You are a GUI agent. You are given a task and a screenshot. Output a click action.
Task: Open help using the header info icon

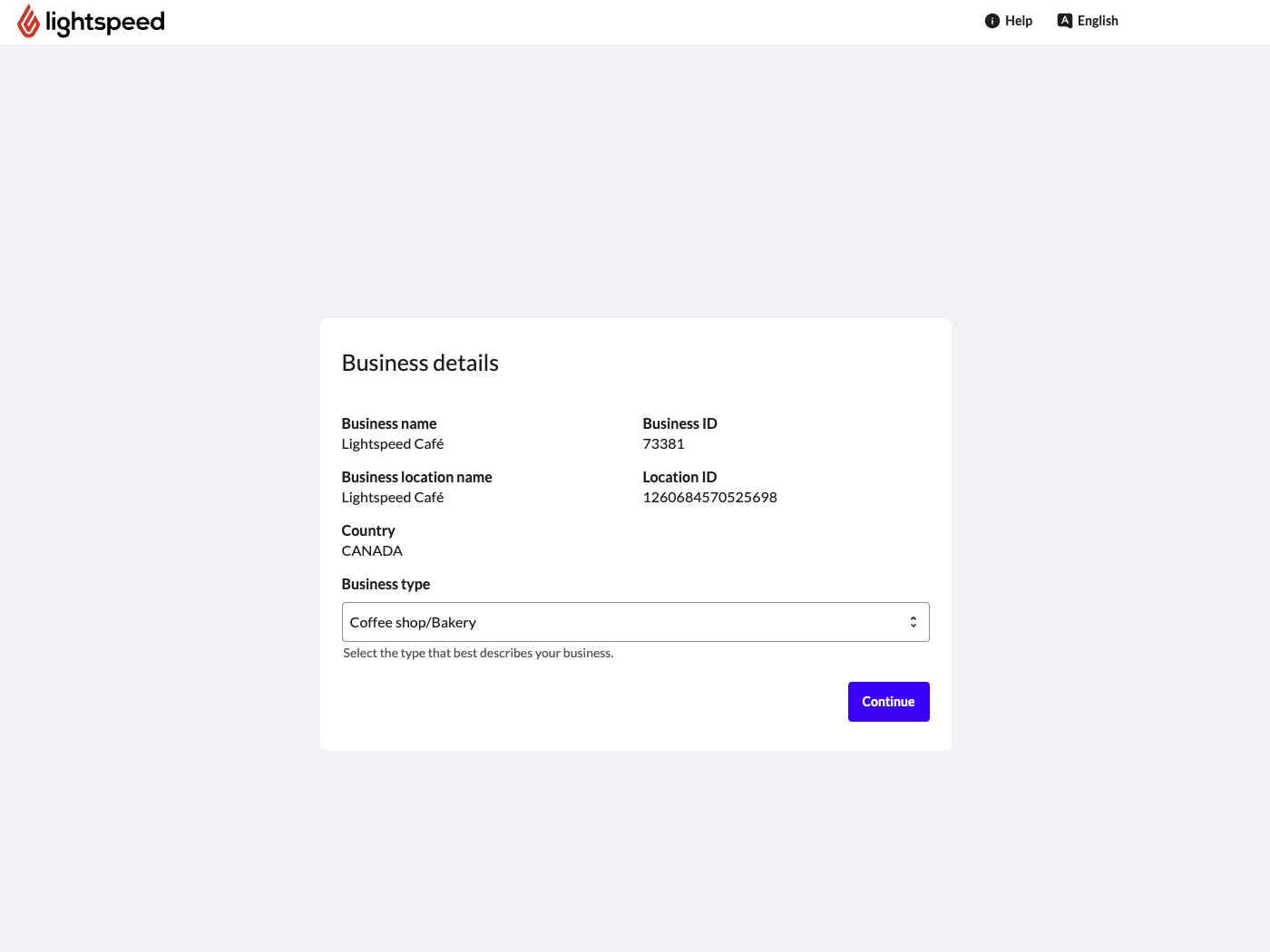pyautogui.click(x=992, y=20)
